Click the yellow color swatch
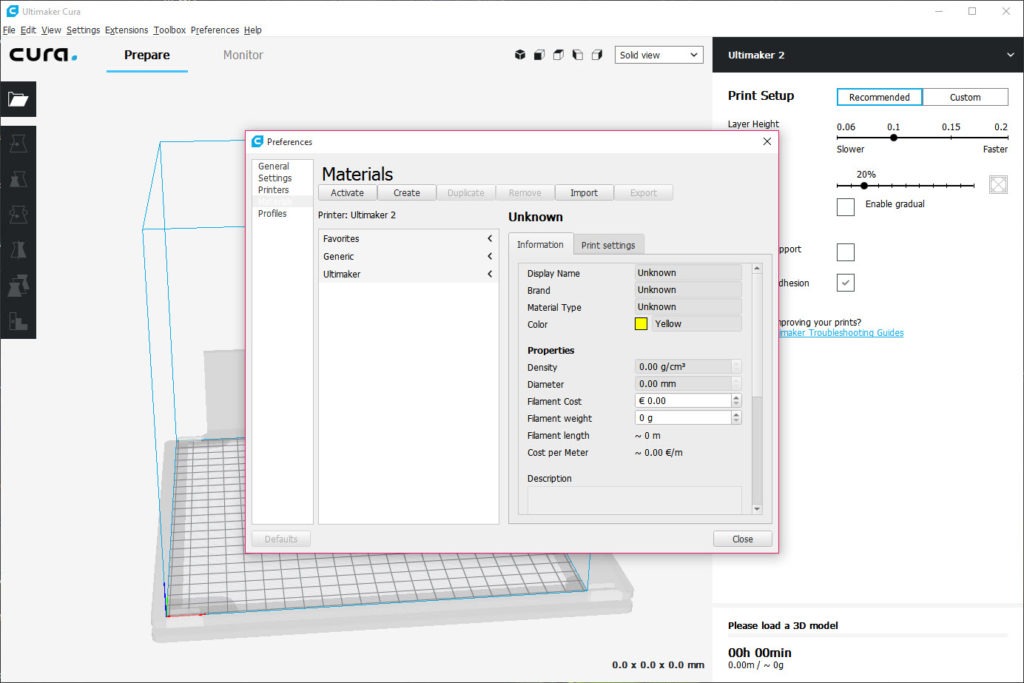The width and height of the screenshot is (1024, 683). [641, 324]
